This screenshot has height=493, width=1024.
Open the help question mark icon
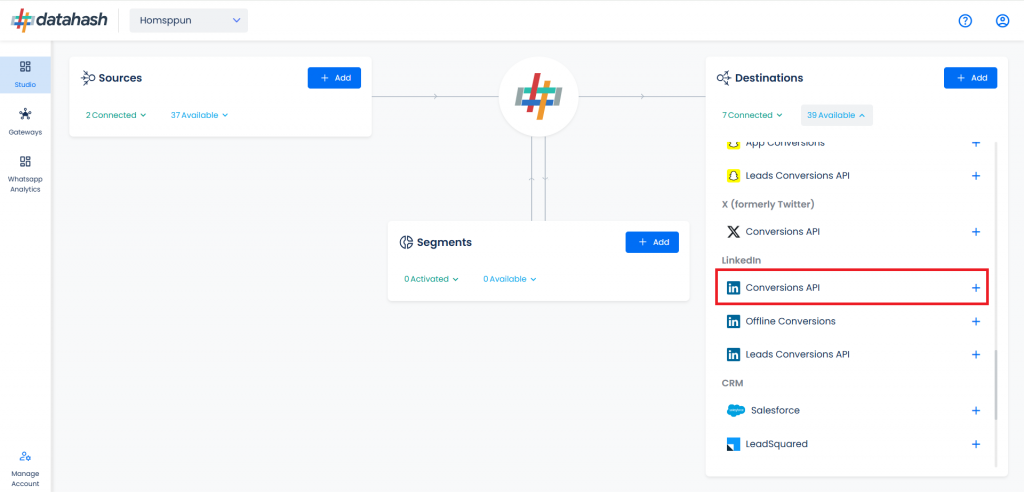[965, 21]
